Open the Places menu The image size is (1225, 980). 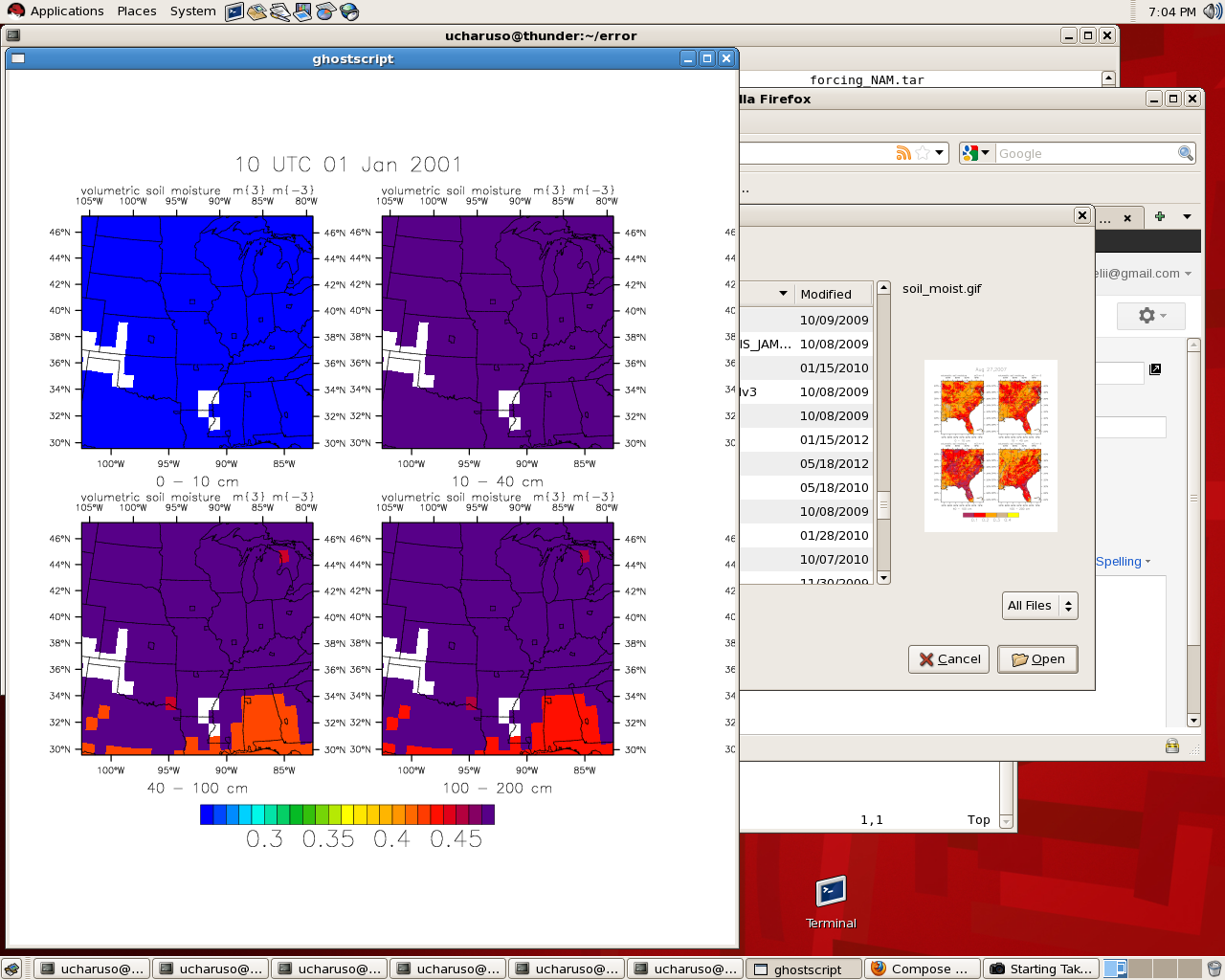[x=137, y=11]
